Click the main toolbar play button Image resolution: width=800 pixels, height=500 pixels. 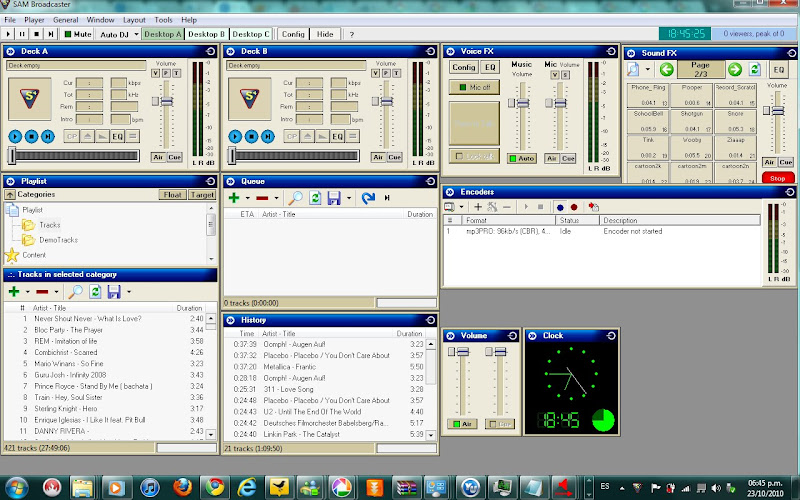(8, 34)
